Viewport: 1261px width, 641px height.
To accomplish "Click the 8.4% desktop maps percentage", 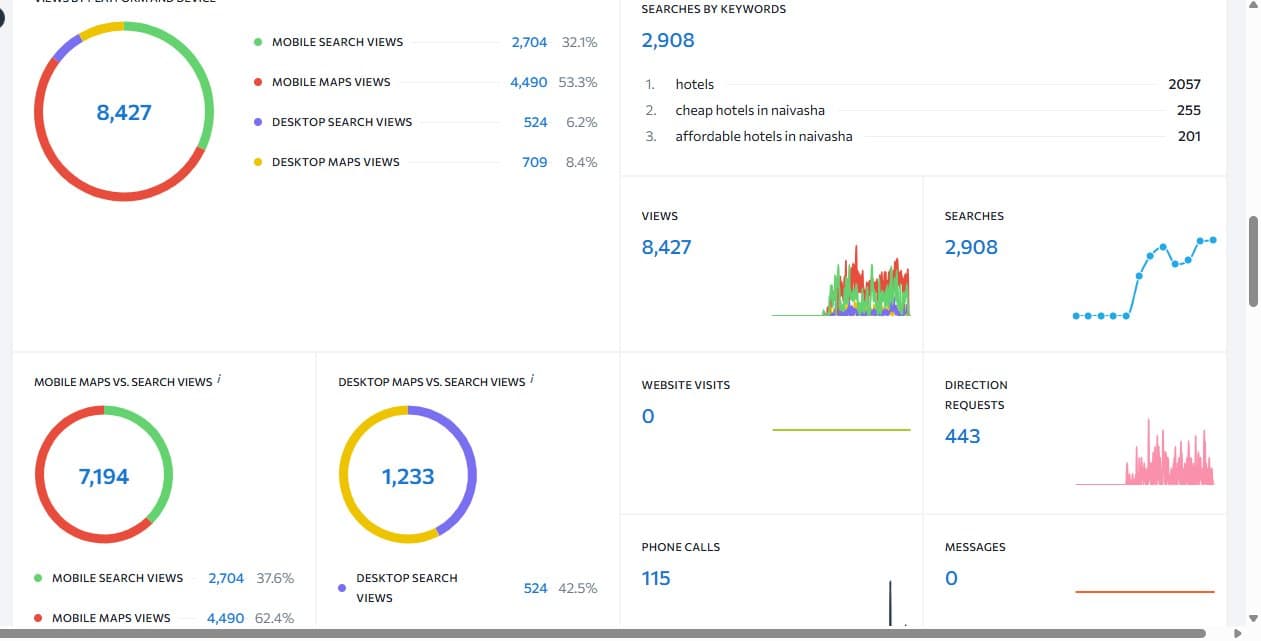I will click(582, 162).
